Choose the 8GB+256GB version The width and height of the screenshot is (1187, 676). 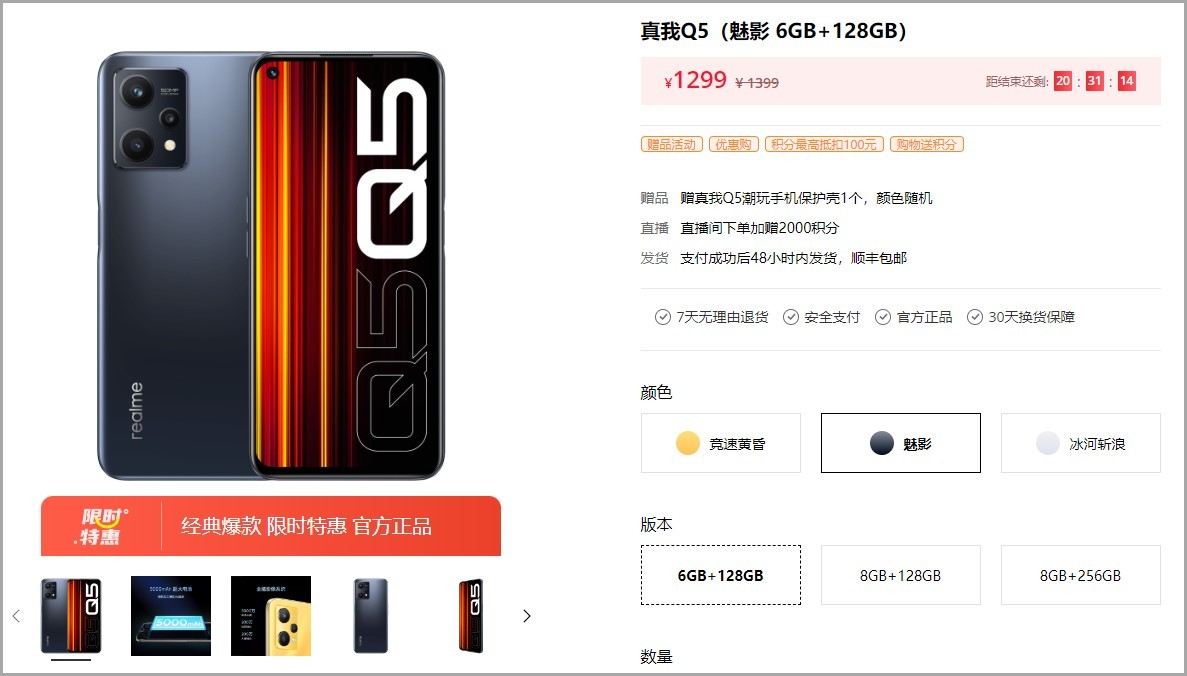(x=1080, y=575)
